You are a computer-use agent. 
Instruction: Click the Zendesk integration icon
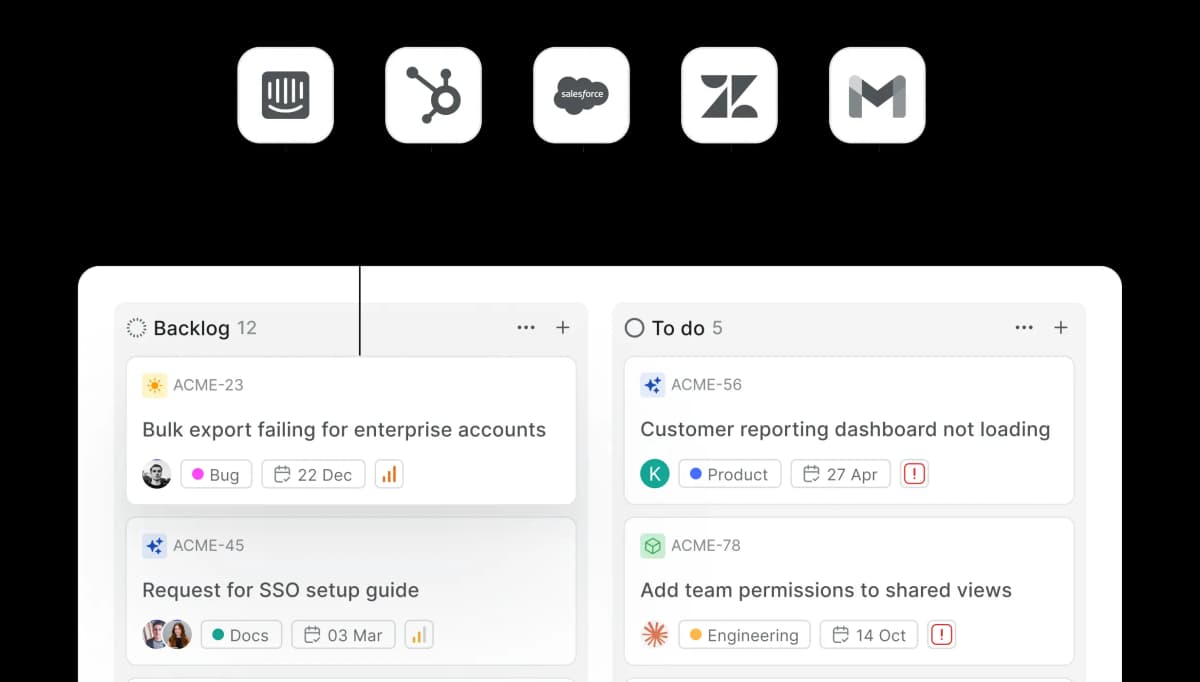coord(729,95)
